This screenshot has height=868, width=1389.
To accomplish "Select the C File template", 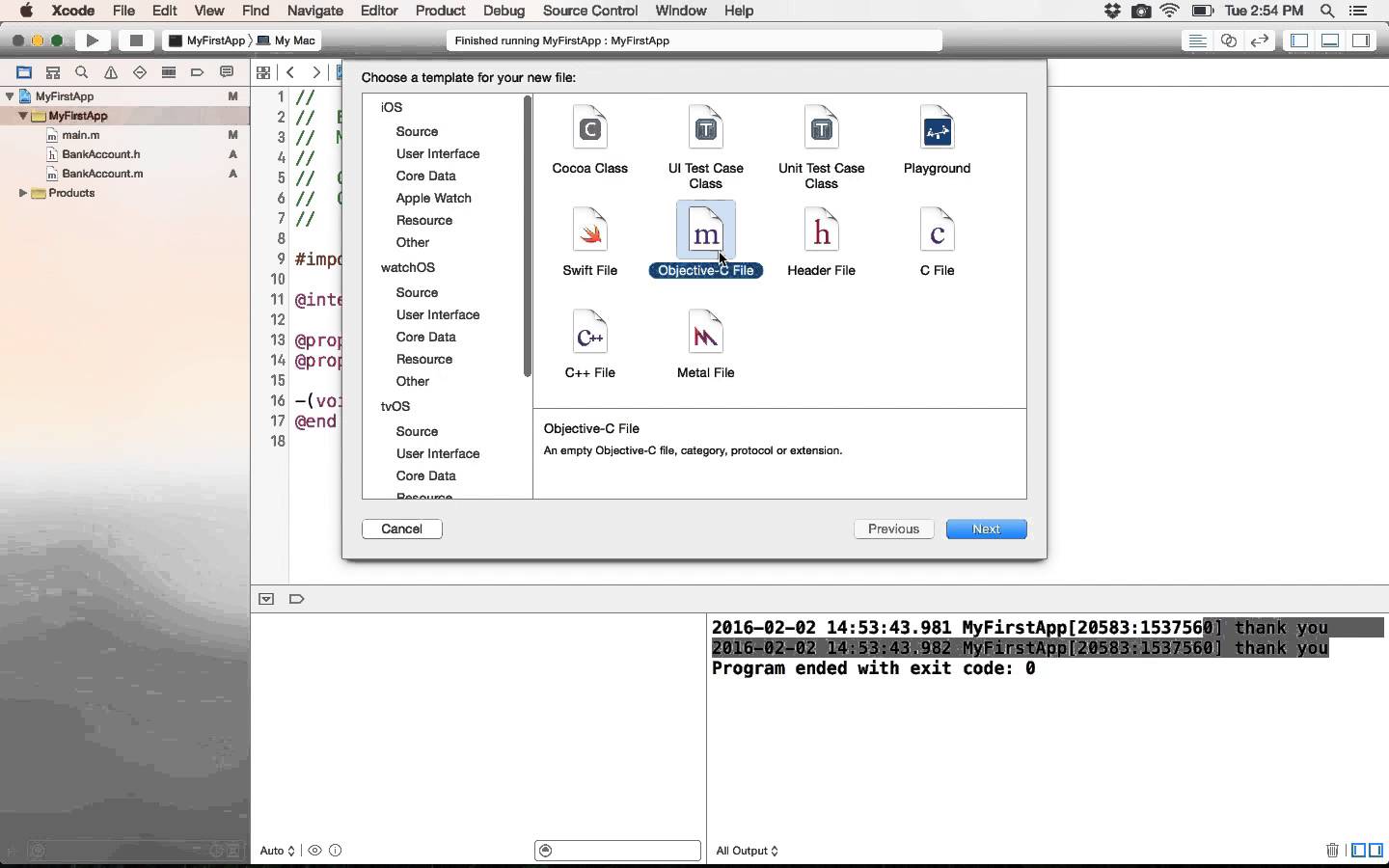I will tap(937, 242).
